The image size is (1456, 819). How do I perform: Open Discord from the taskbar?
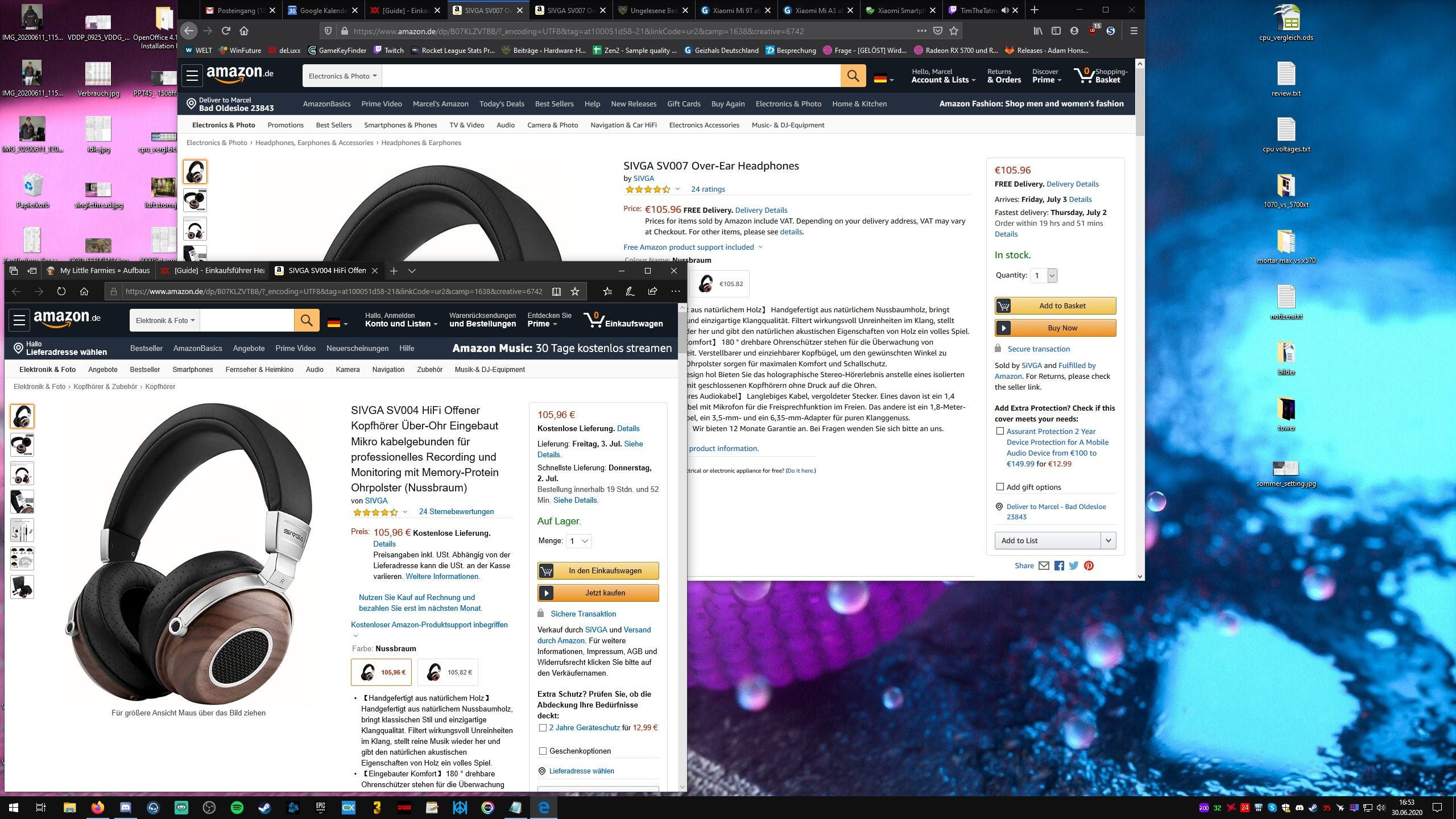(x=126, y=807)
